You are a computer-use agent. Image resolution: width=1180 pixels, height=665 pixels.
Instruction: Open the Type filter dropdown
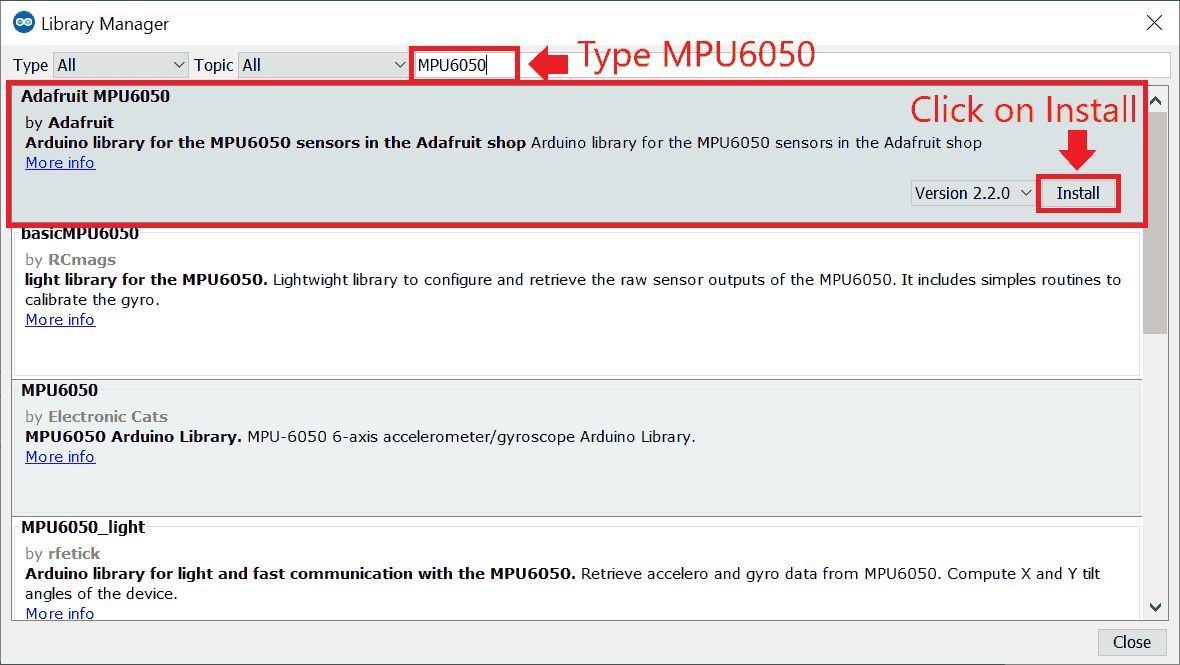120,65
